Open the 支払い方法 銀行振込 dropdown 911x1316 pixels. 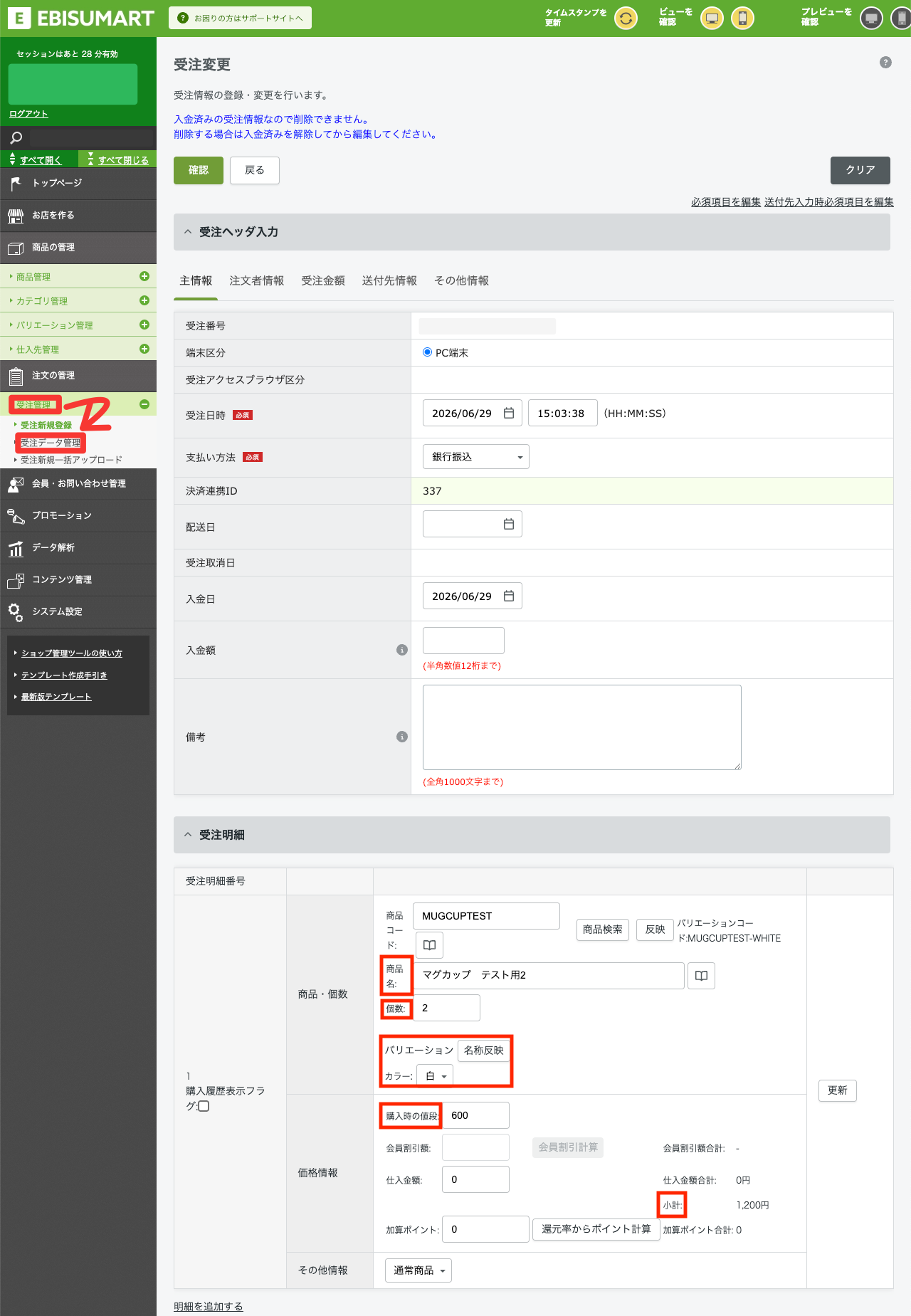coord(476,457)
